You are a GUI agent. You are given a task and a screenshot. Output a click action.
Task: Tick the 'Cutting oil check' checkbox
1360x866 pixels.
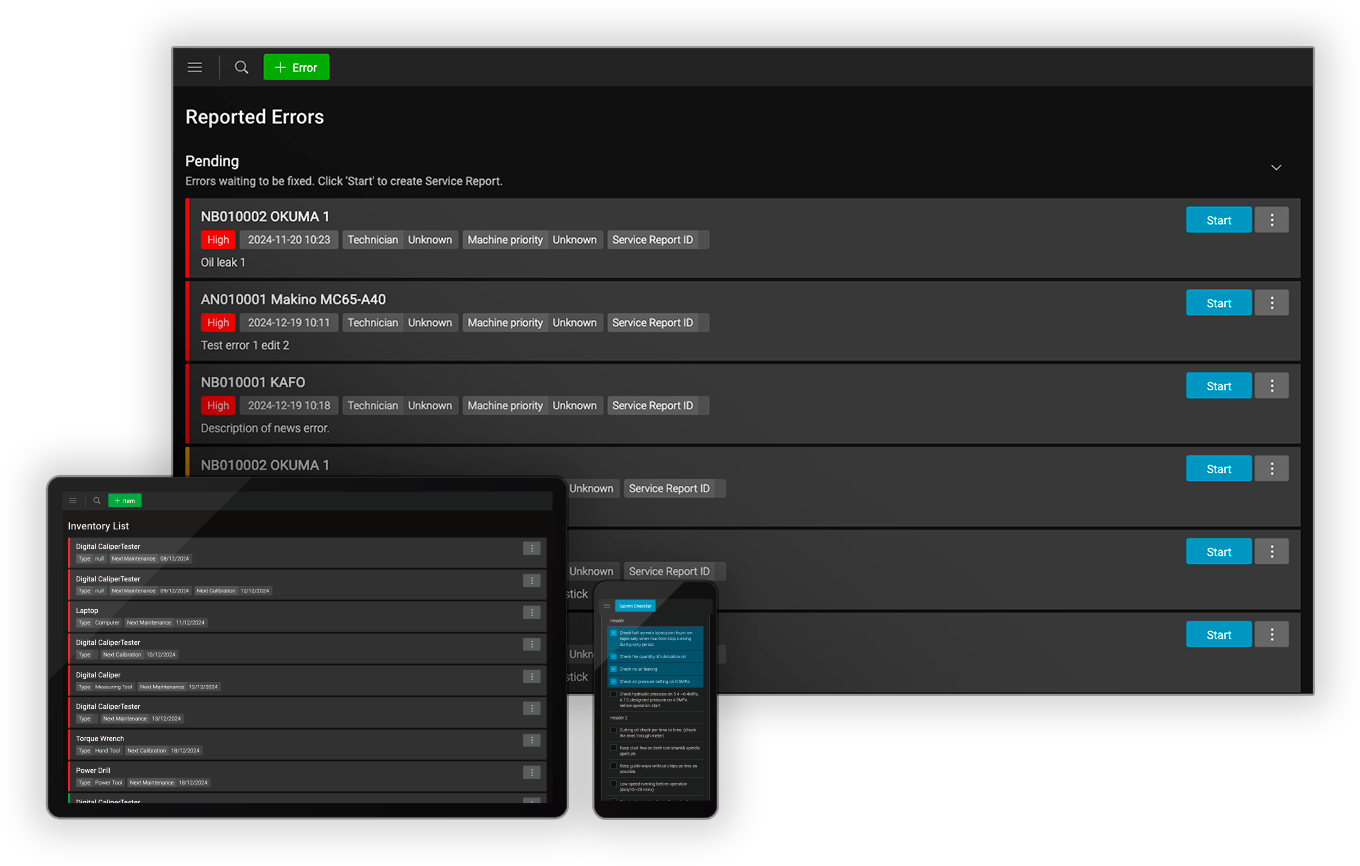point(614,730)
